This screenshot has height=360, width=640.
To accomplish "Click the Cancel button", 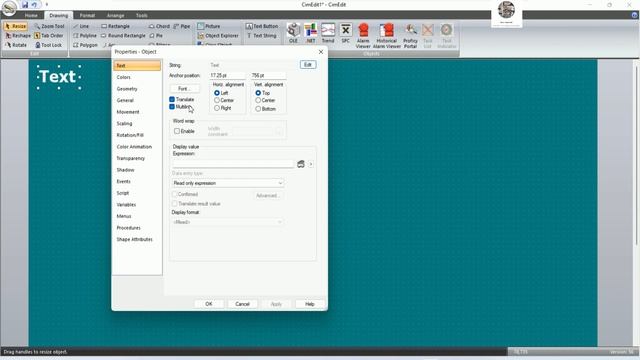I will (x=242, y=304).
